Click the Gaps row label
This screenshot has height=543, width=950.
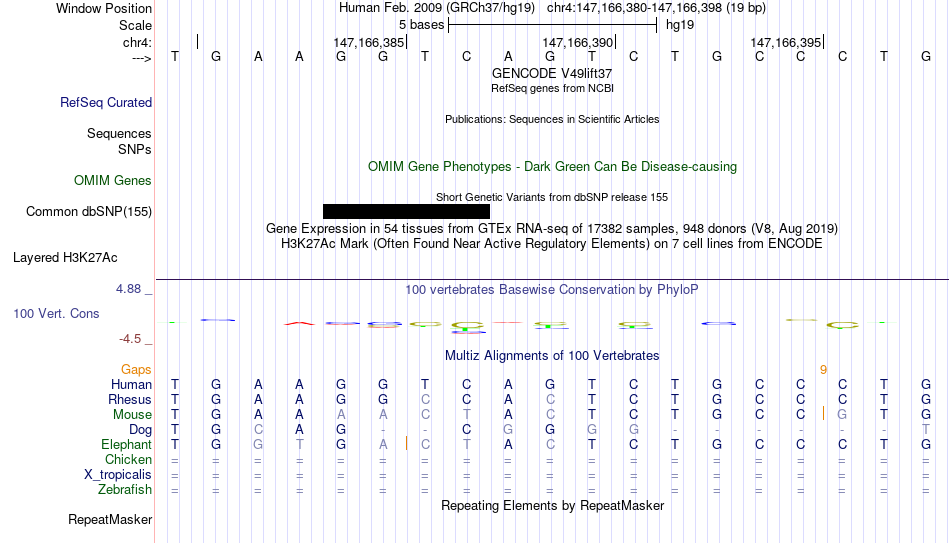pos(136,370)
